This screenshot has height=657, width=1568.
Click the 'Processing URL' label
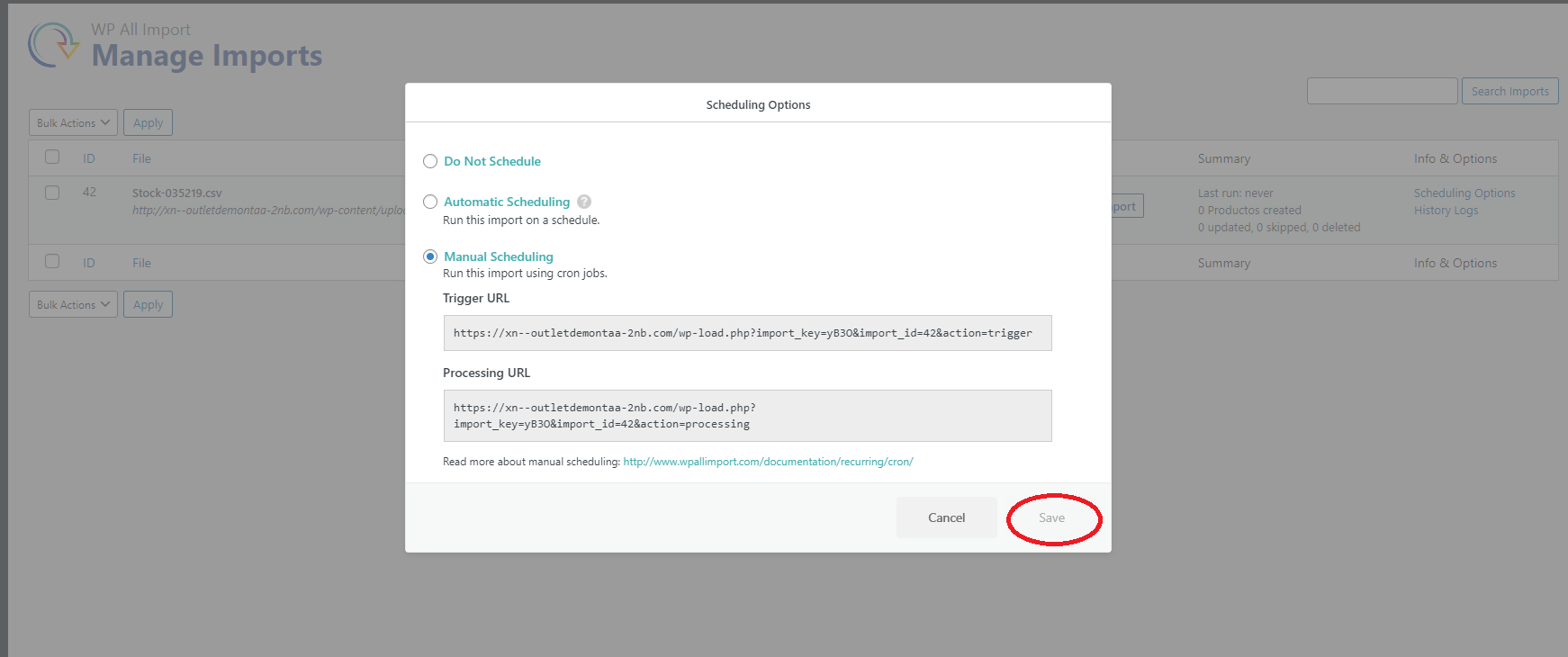tap(486, 373)
